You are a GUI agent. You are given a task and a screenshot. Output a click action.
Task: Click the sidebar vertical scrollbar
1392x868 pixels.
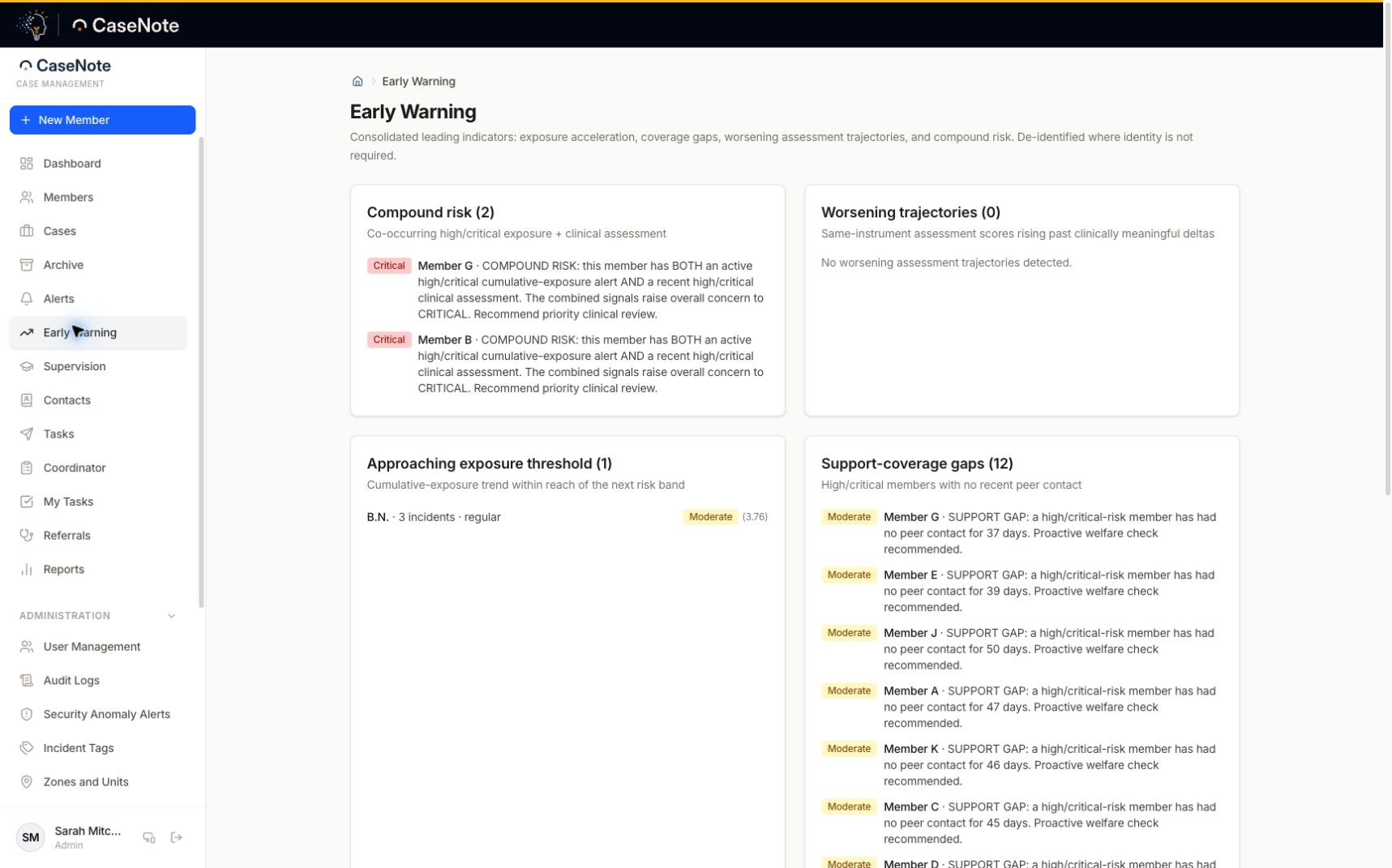[201, 373]
